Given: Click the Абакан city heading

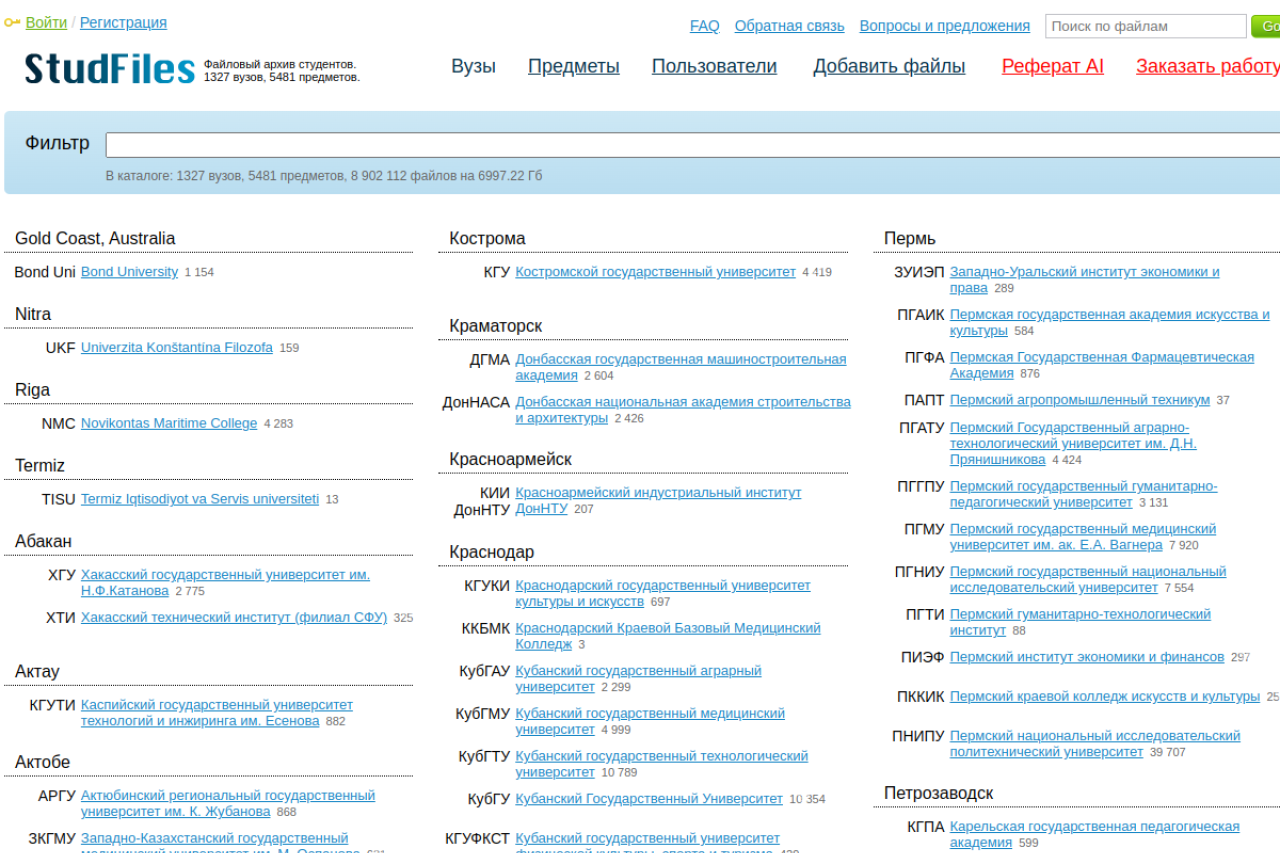Looking at the screenshot, I should pyautogui.click(x=43, y=541).
